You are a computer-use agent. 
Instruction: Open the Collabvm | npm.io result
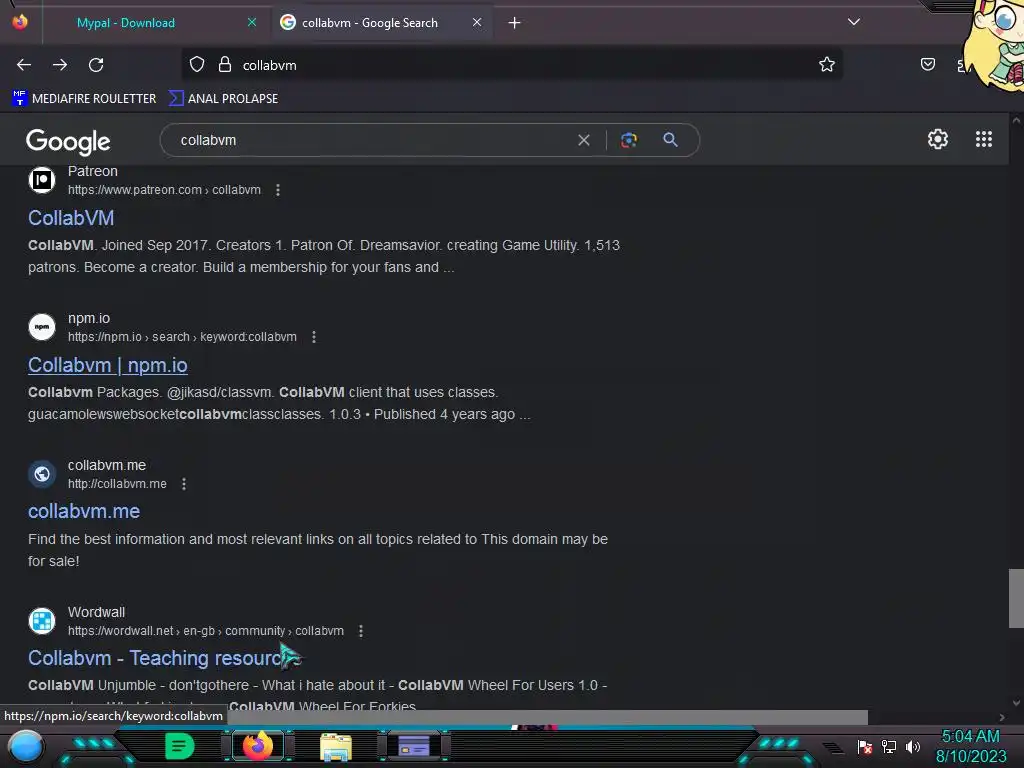pyautogui.click(x=108, y=365)
